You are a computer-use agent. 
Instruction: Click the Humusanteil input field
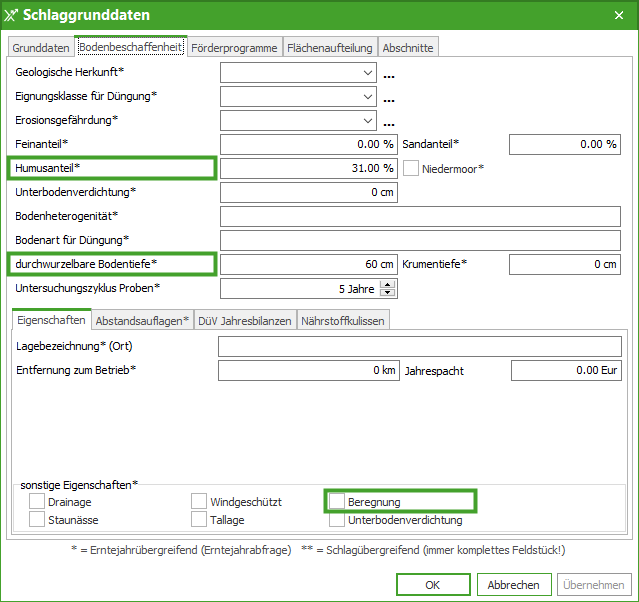pos(308,168)
